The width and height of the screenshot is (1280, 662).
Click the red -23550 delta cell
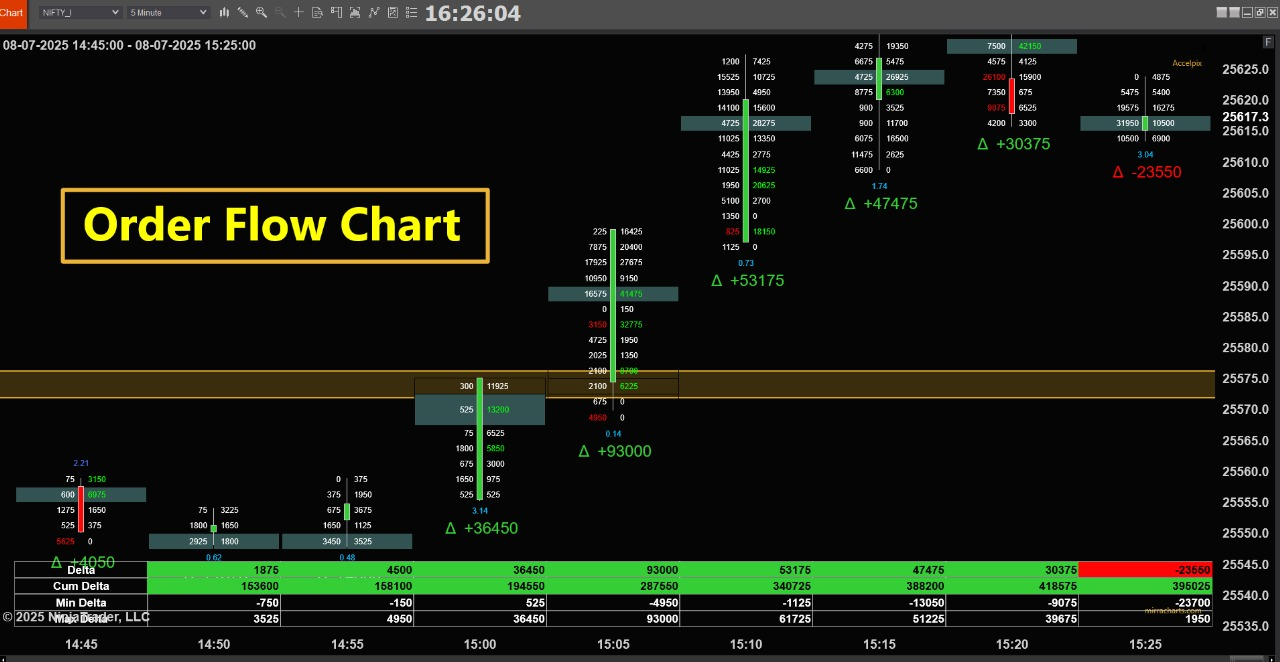1145,570
